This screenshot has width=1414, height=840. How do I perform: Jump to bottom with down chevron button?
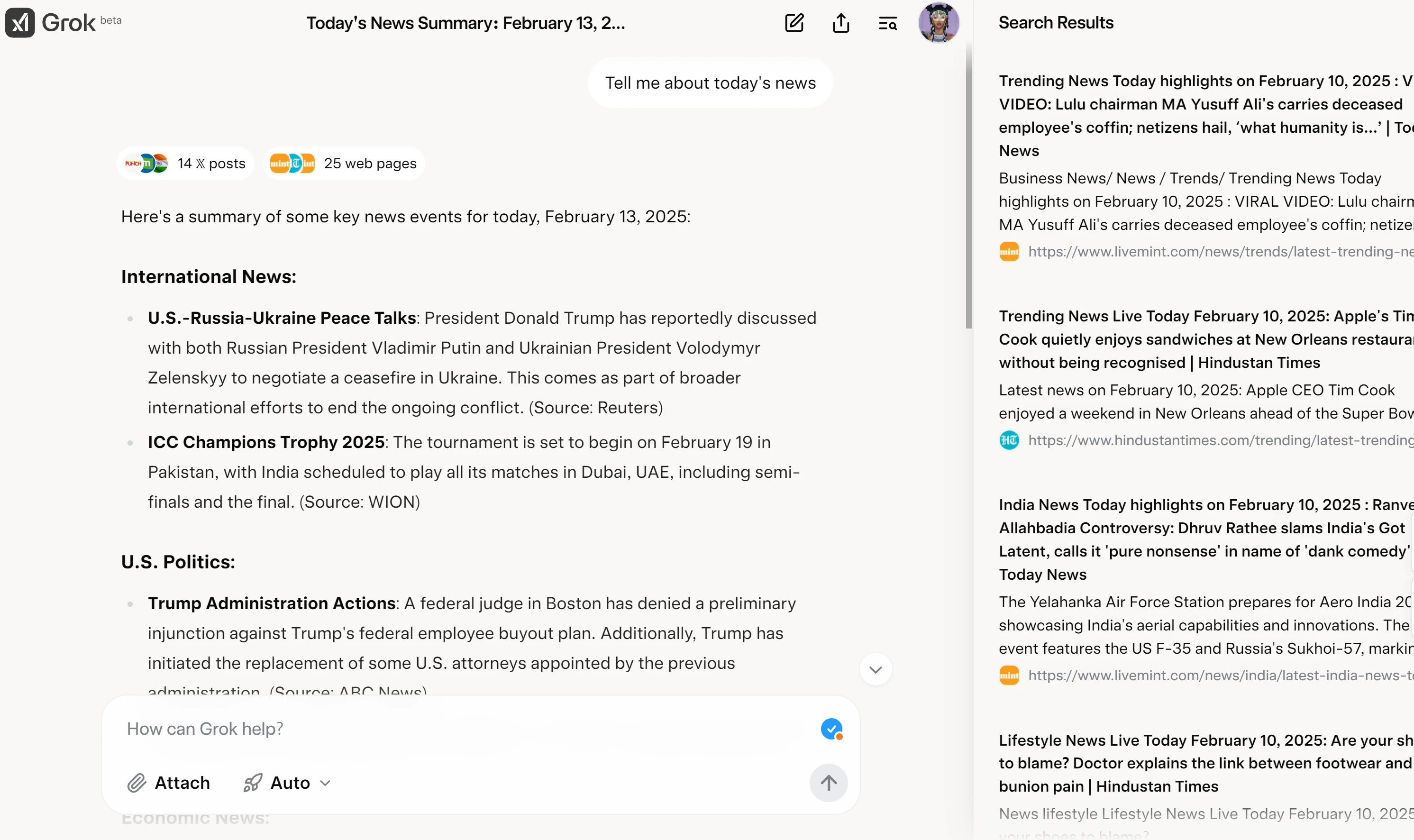click(876, 670)
